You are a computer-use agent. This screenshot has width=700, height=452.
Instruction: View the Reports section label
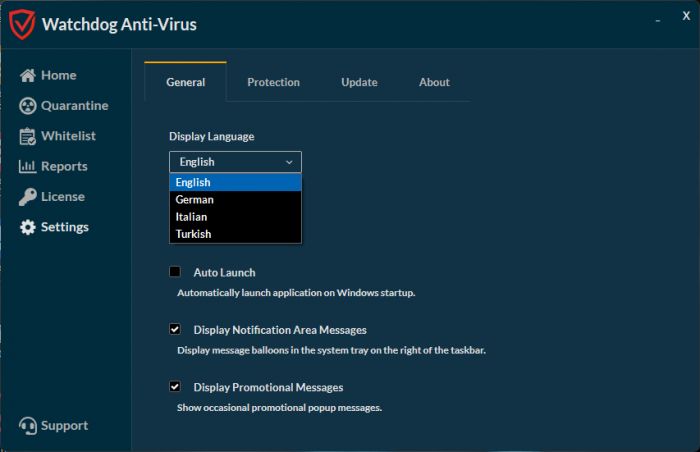pos(64,167)
